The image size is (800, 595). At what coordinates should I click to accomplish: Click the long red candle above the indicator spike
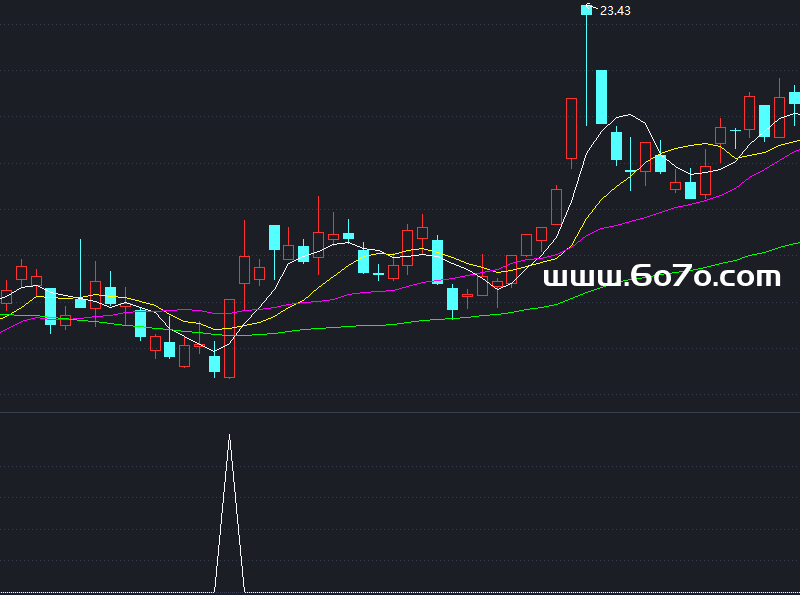coord(230,338)
